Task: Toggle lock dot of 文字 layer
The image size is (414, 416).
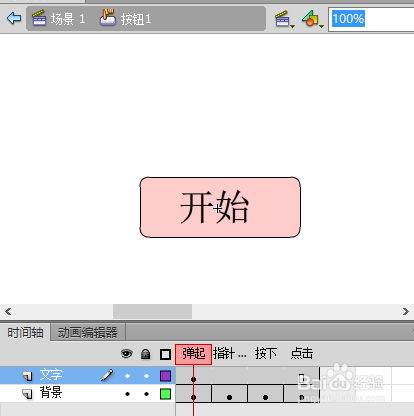Action: coord(146,376)
